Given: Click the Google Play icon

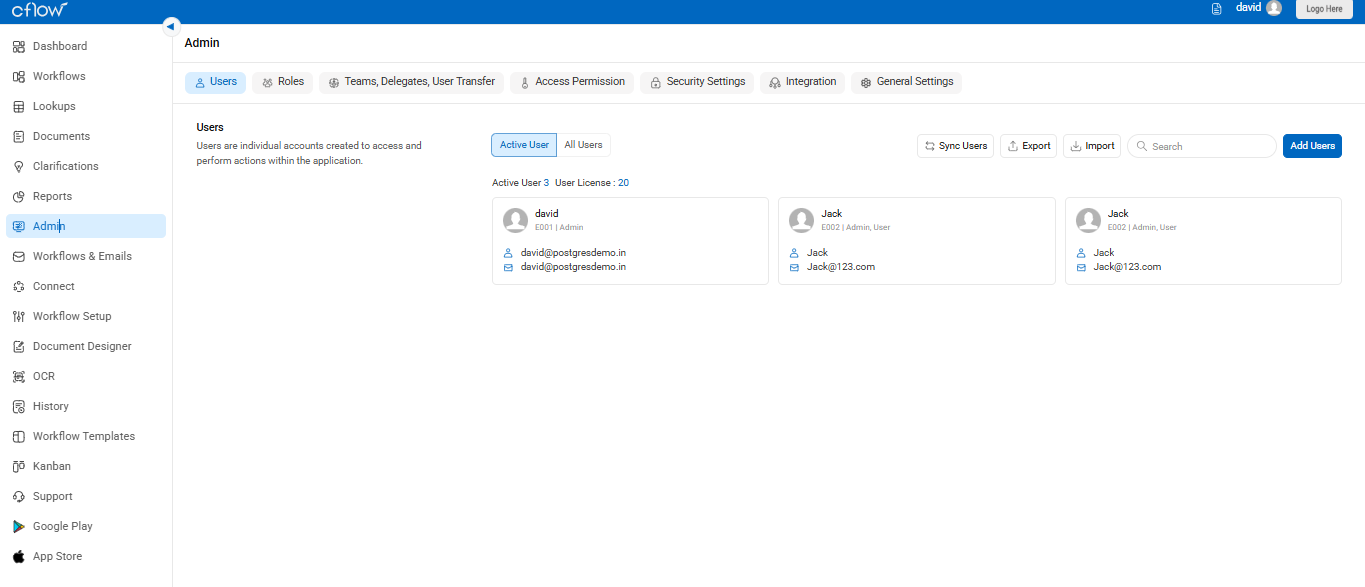Looking at the screenshot, I should tap(19, 526).
